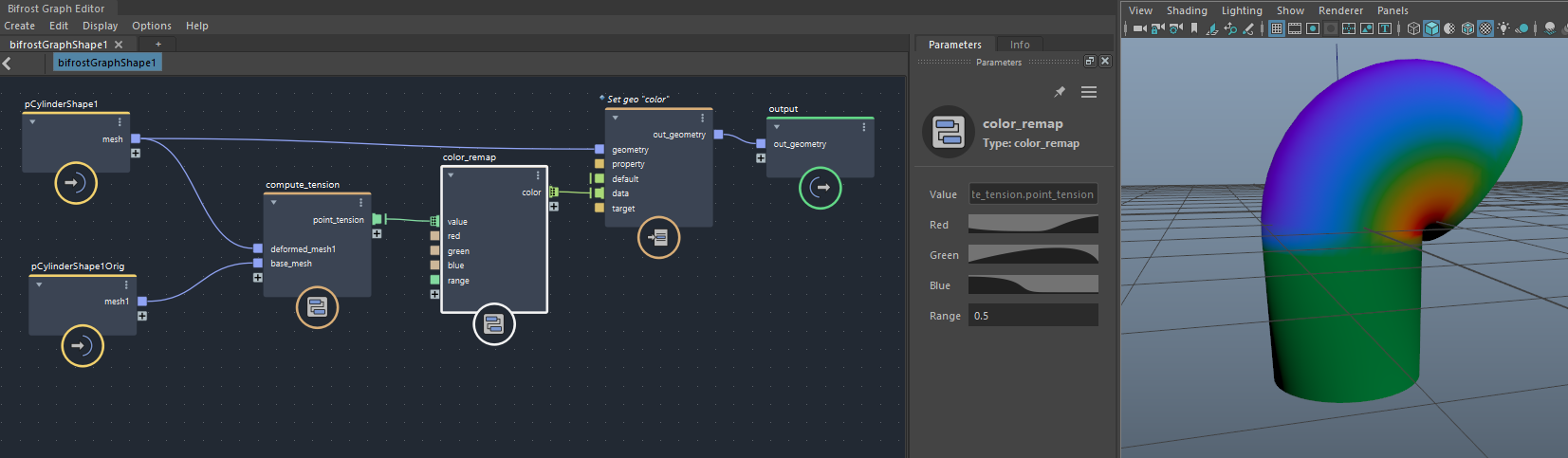The width and height of the screenshot is (1568, 458).
Task: Toggle the viewport grid display
Action: pos(1277,28)
